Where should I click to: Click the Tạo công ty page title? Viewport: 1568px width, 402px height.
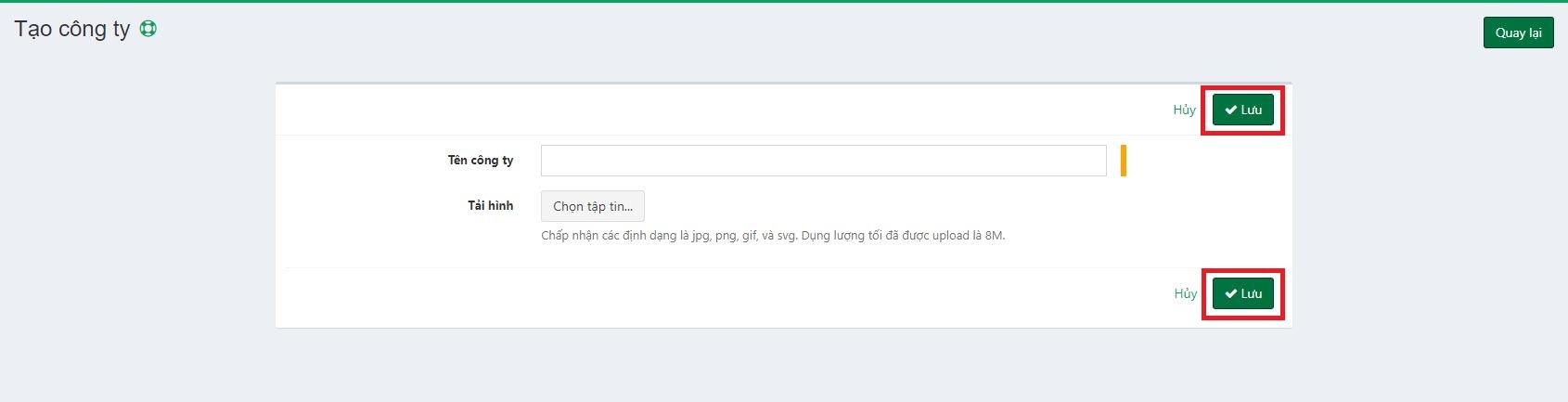click(x=72, y=29)
